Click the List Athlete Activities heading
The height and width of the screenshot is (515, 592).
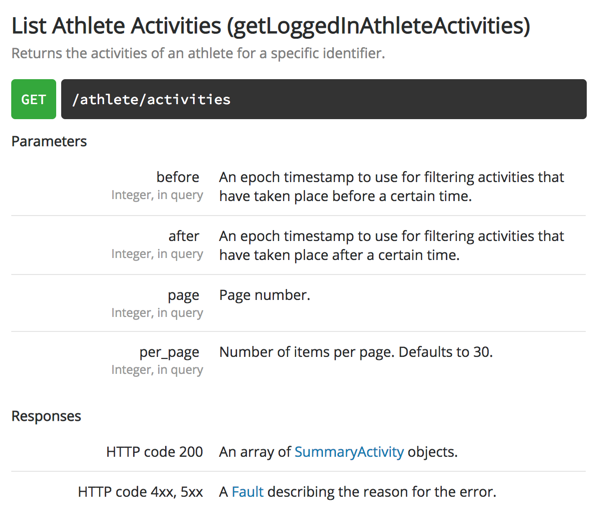tap(271, 26)
